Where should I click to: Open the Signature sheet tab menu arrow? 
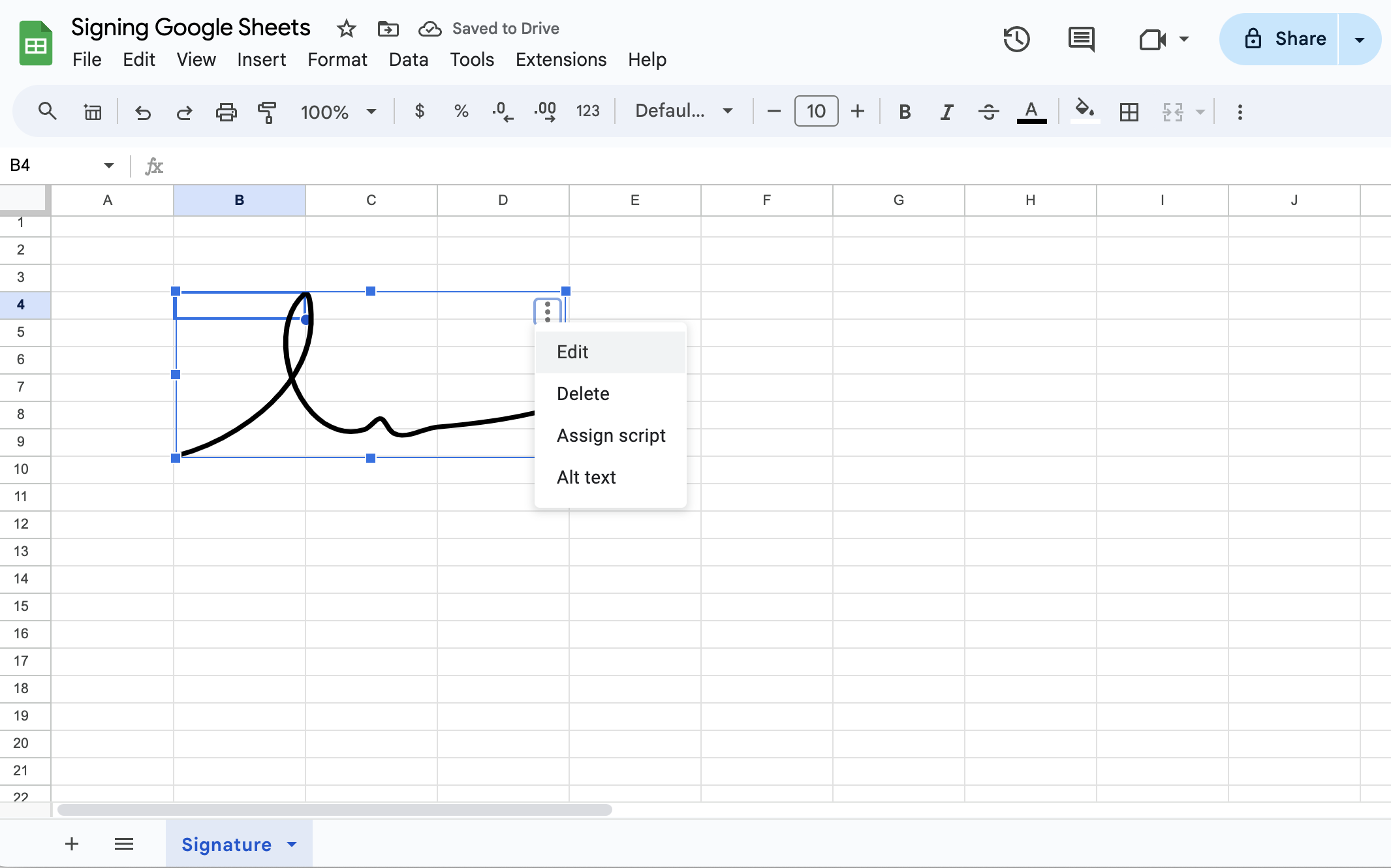(x=292, y=845)
